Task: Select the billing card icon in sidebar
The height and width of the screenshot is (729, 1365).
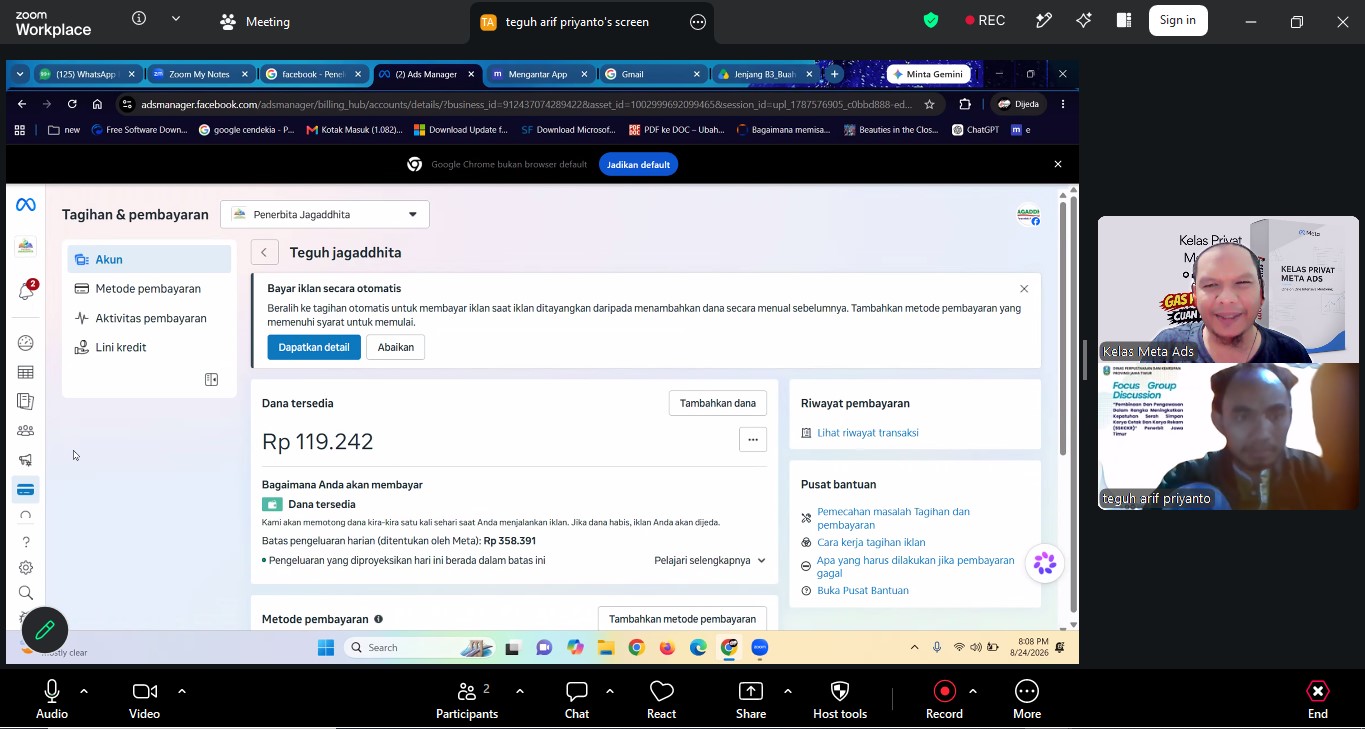Action: (26, 490)
